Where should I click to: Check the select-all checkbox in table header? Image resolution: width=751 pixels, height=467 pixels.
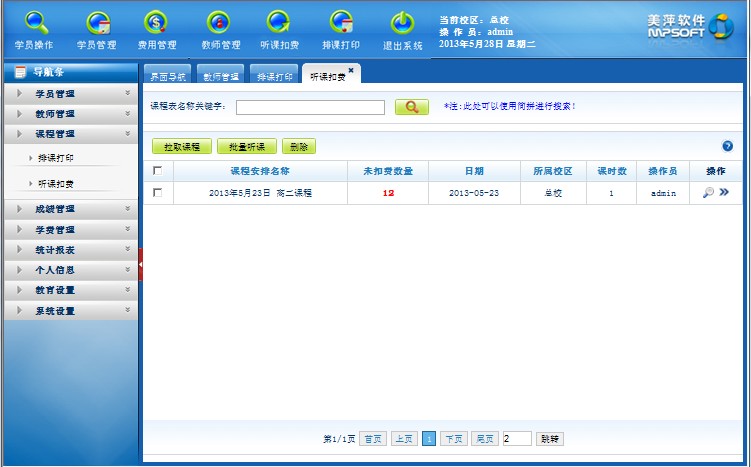point(157,171)
